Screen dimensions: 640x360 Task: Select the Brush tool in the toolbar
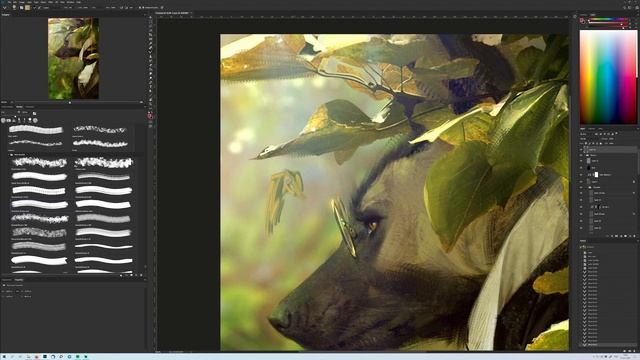tap(151, 52)
